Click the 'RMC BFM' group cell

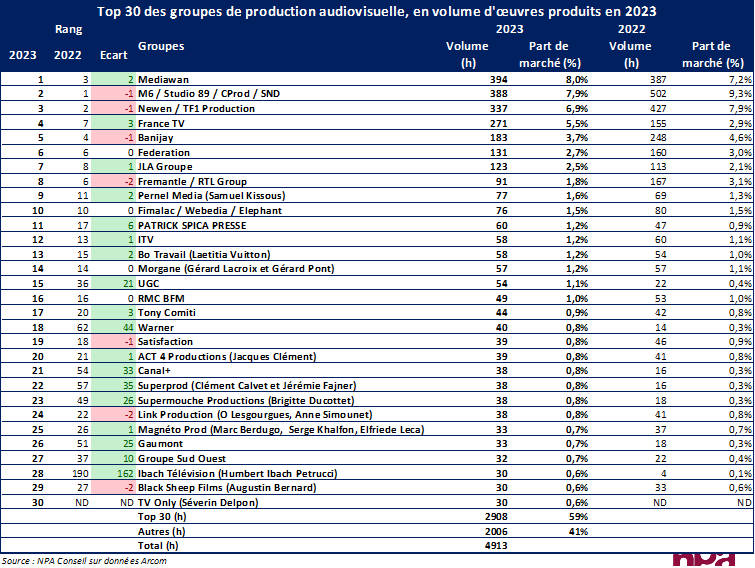(161, 298)
